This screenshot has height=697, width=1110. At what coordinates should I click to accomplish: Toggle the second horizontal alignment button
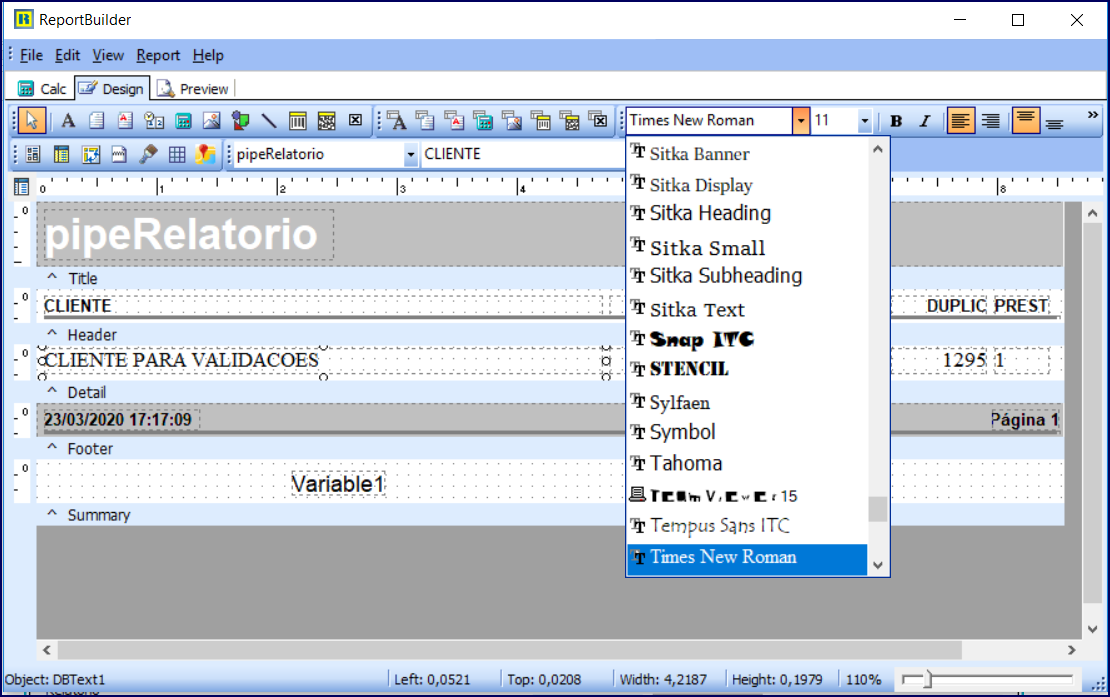(x=991, y=121)
